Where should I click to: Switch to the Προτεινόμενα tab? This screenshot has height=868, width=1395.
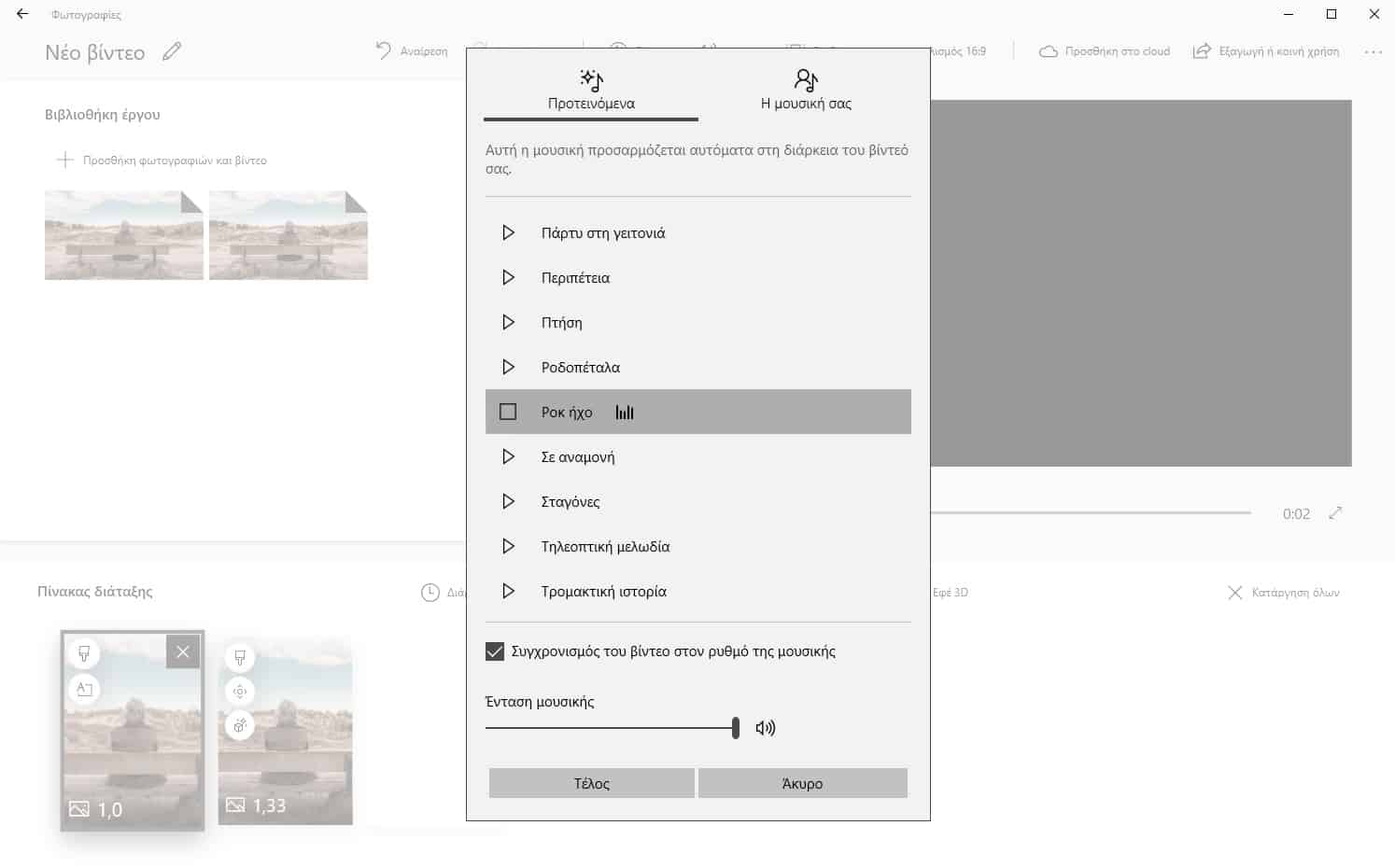591,91
